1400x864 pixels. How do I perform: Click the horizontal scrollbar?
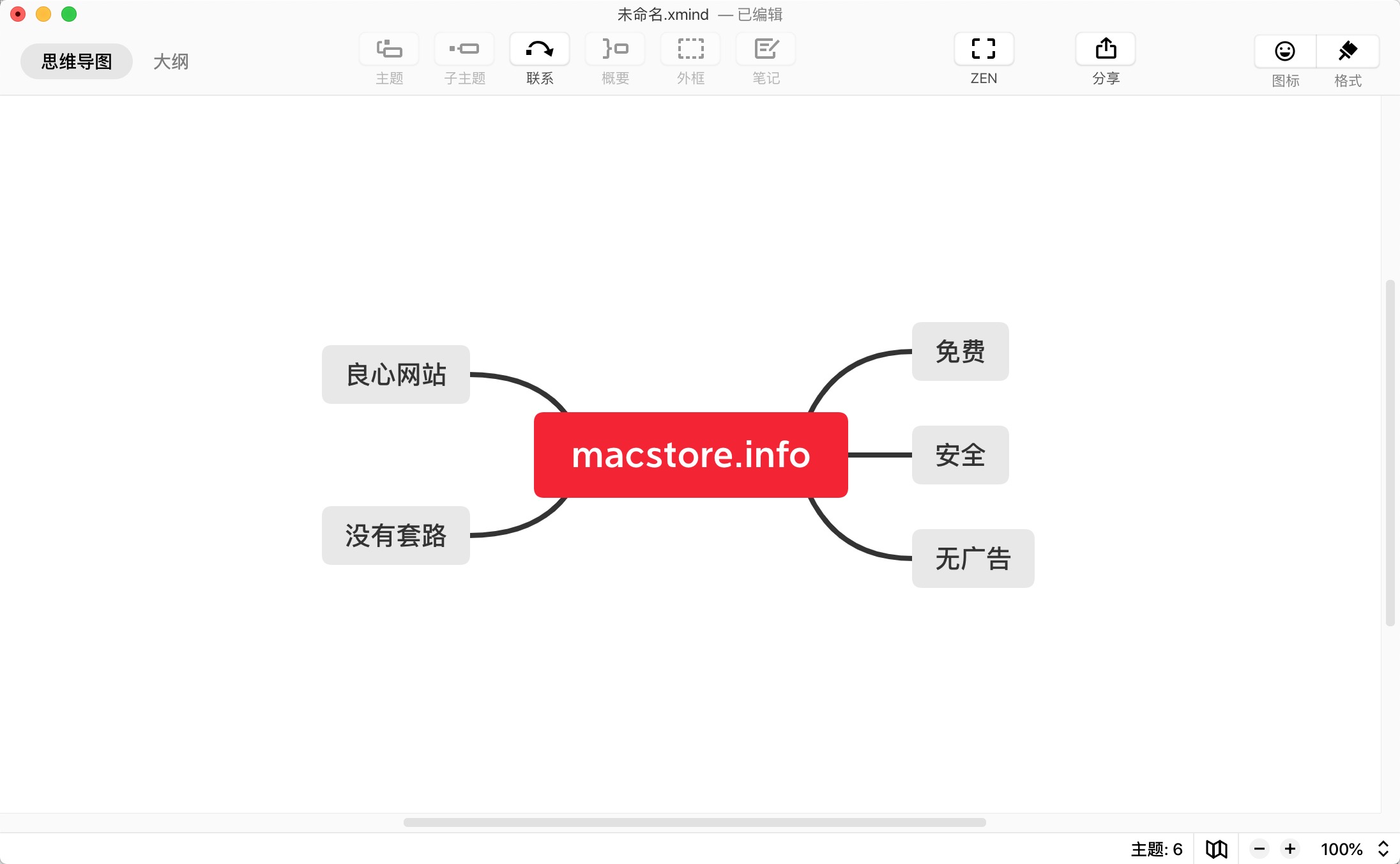click(695, 822)
